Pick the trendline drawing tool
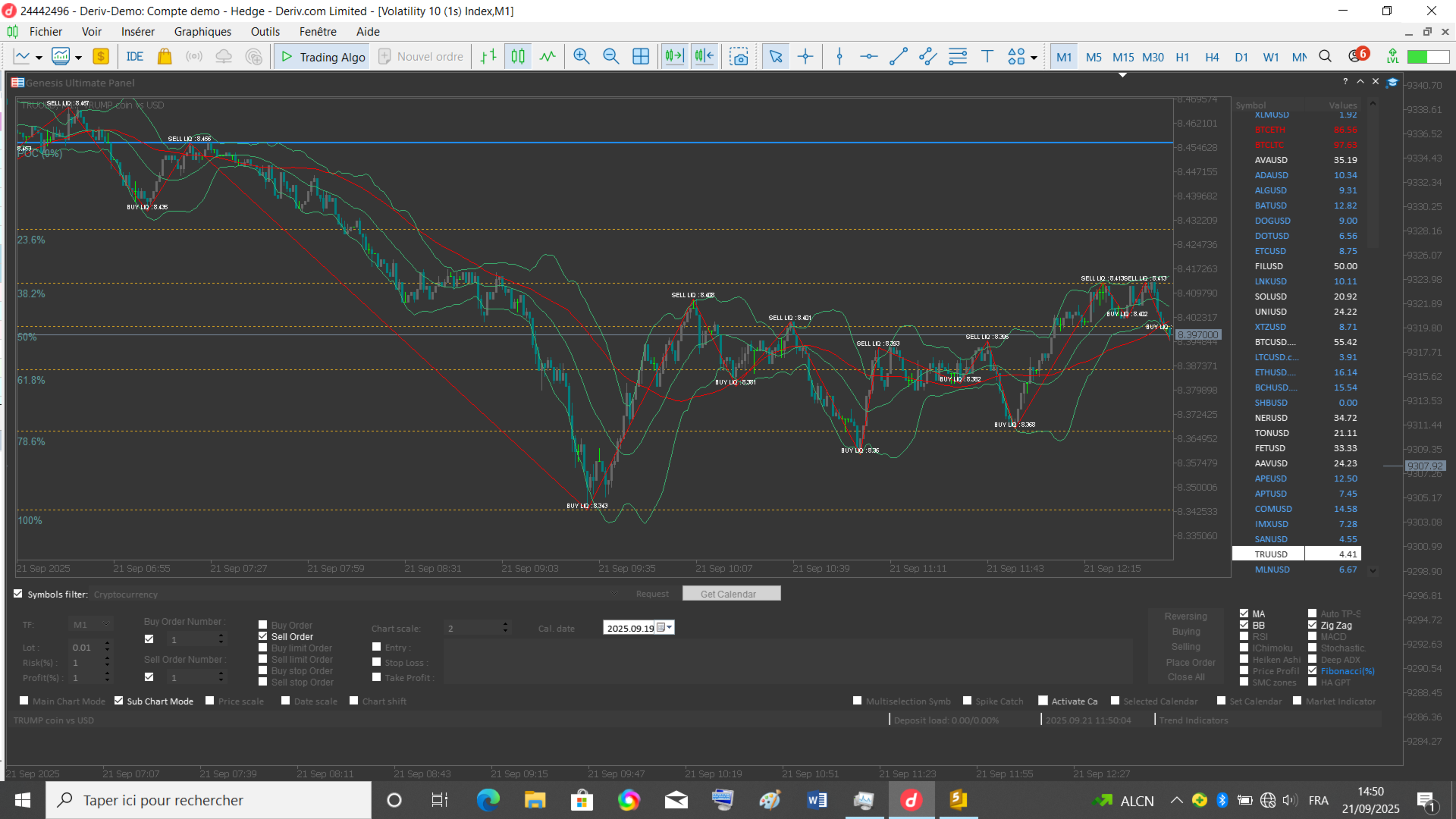Screen dimensions: 1456x819 coord(899,57)
